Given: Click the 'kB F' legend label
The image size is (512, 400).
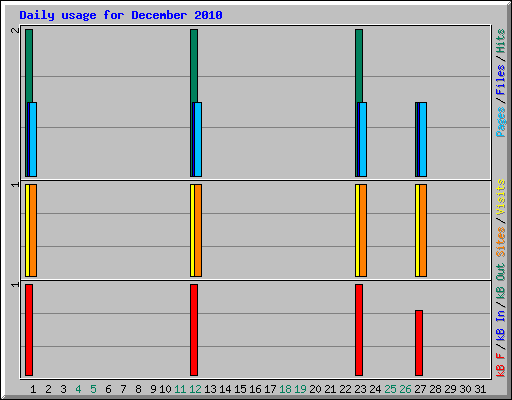Looking at the screenshot, I should 500,365.
